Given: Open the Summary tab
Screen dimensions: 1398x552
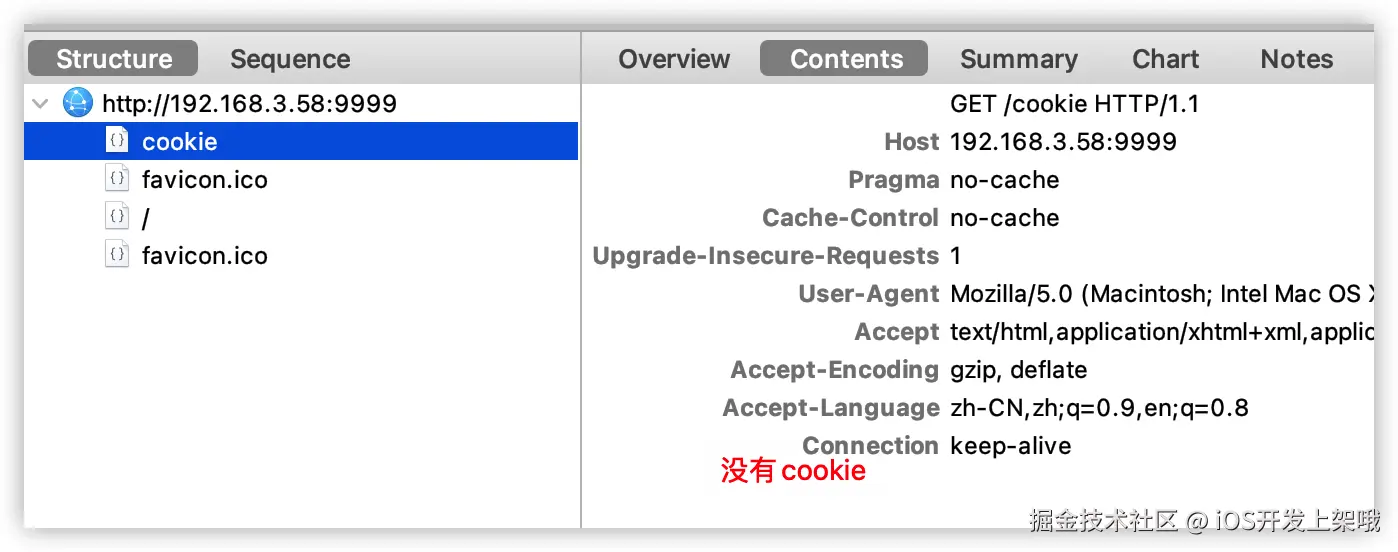Looking at the screenshot, I should point(1018,59).
